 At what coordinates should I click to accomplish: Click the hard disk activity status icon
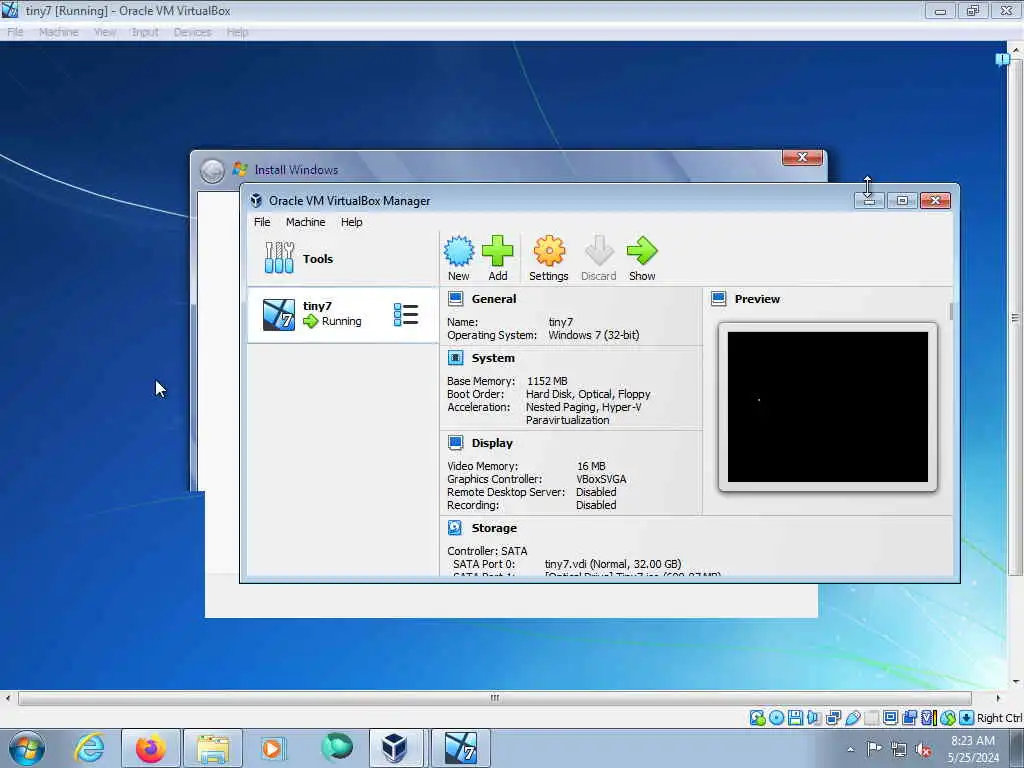(x=757, y=718)
